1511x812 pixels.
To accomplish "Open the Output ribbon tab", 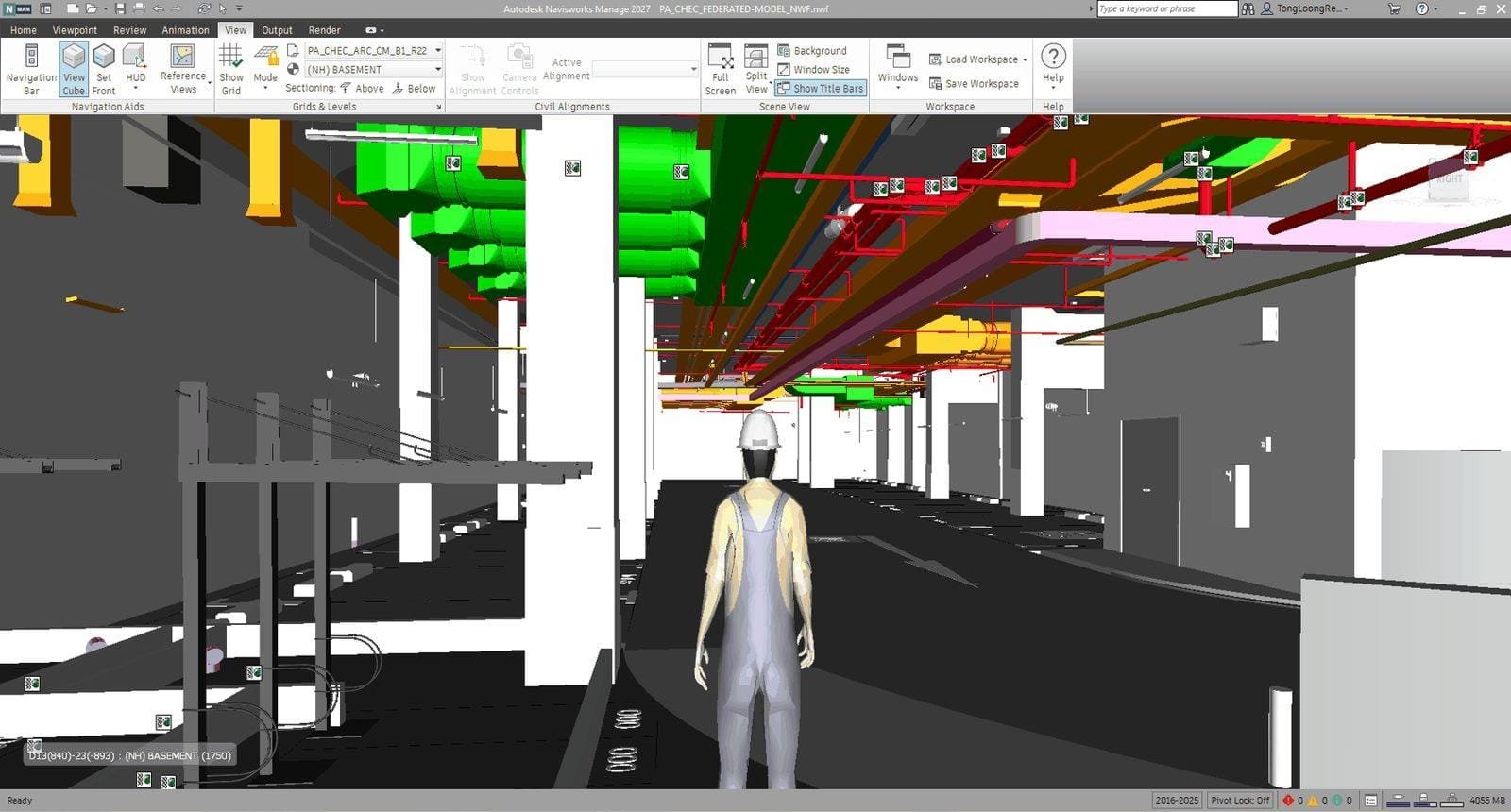I will (x=277, y=30).
